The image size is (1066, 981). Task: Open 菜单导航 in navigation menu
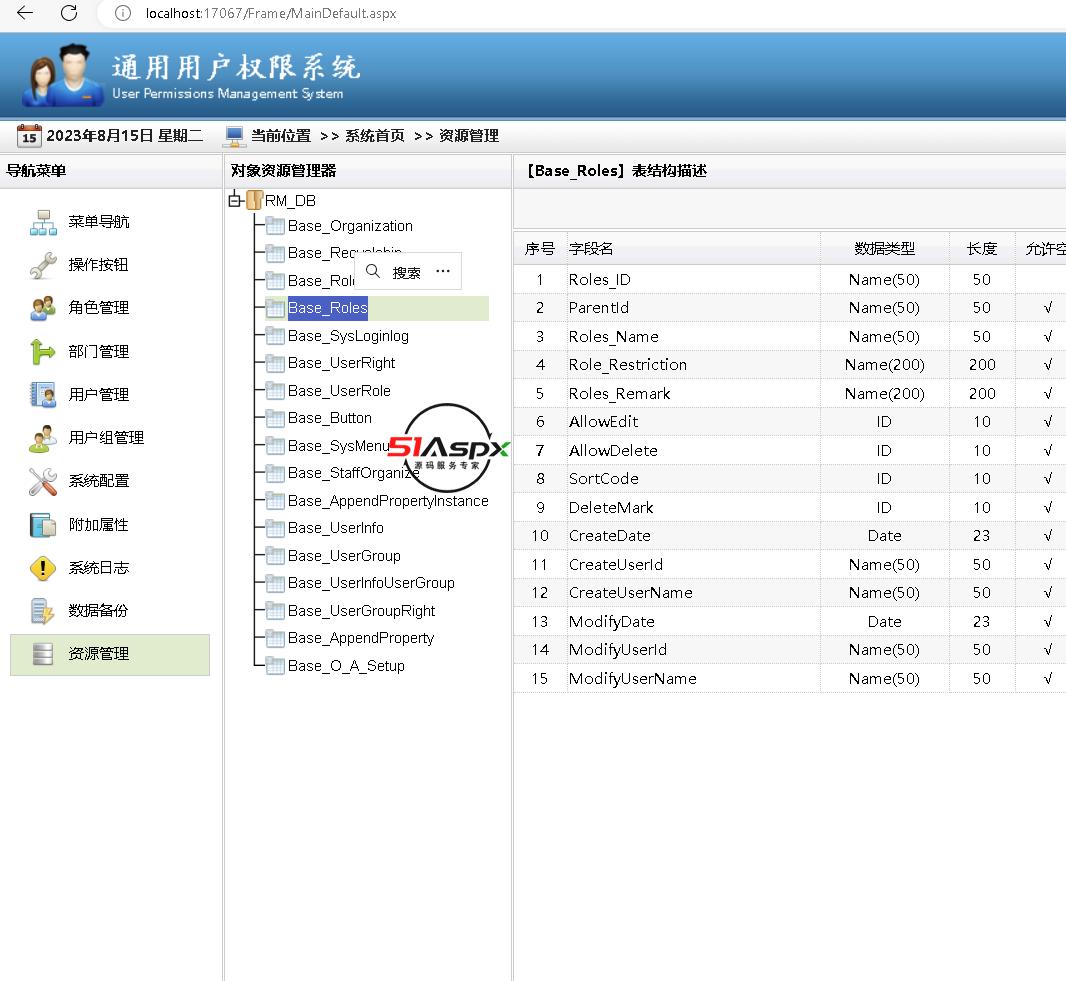pos(99,222)
